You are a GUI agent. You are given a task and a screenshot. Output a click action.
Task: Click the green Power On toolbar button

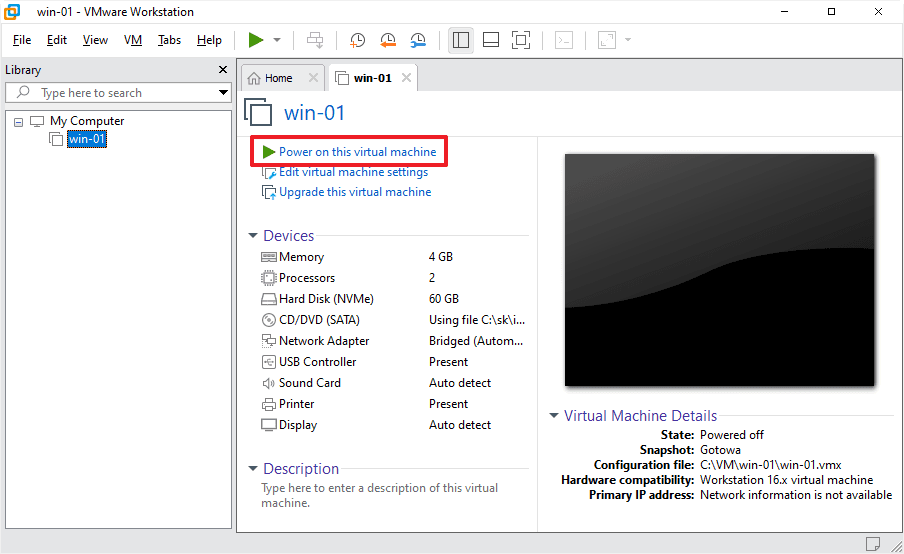[x=256, y=40]
